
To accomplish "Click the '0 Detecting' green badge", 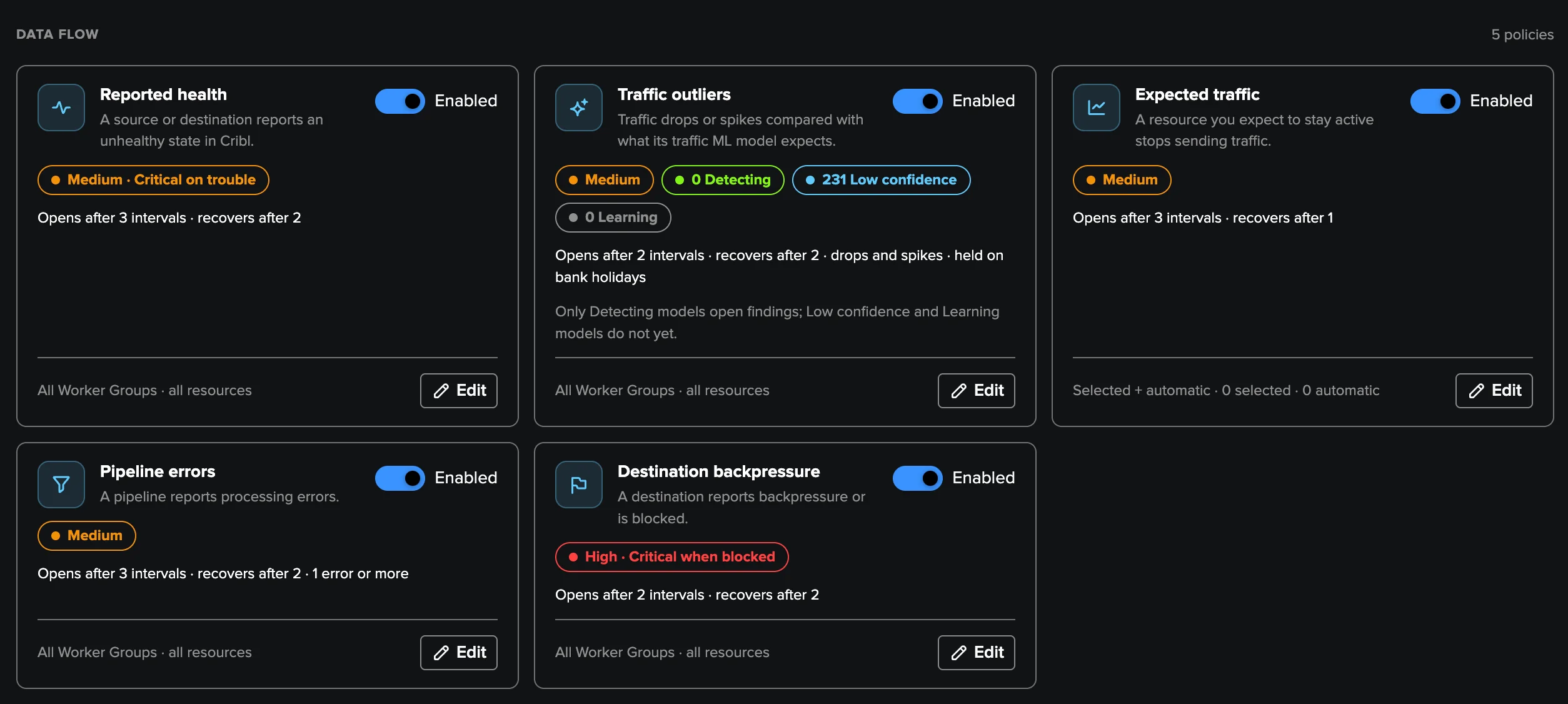I will (723, 180).
